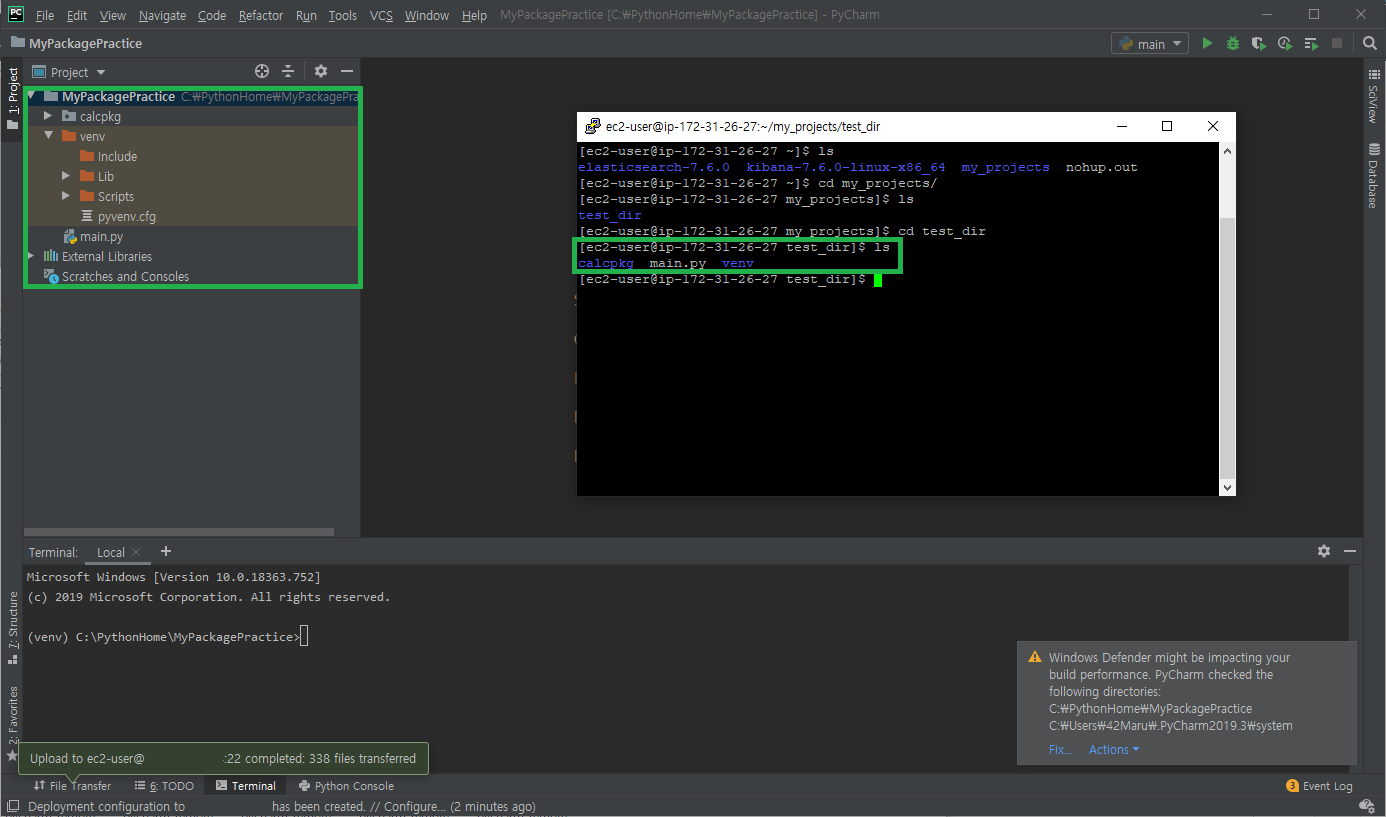This screenshot has height=817, width=1386.
Task: Run the main configuration with green play
Action: (1207, 44)
